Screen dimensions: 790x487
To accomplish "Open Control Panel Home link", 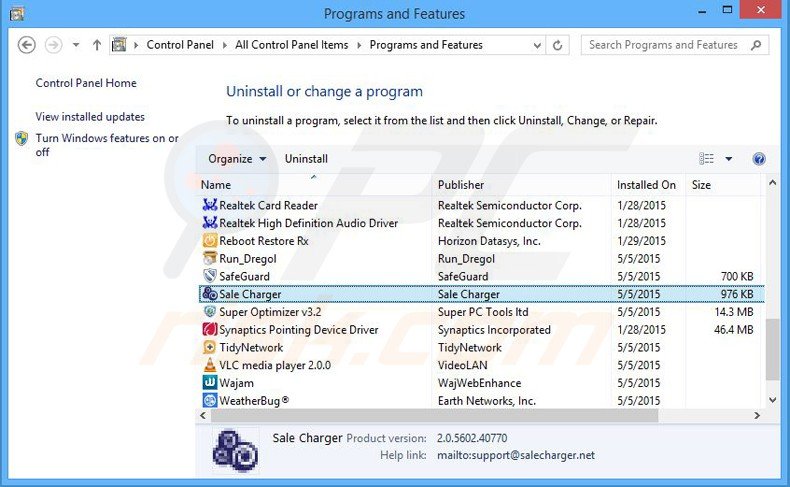I will coord(86,83).
